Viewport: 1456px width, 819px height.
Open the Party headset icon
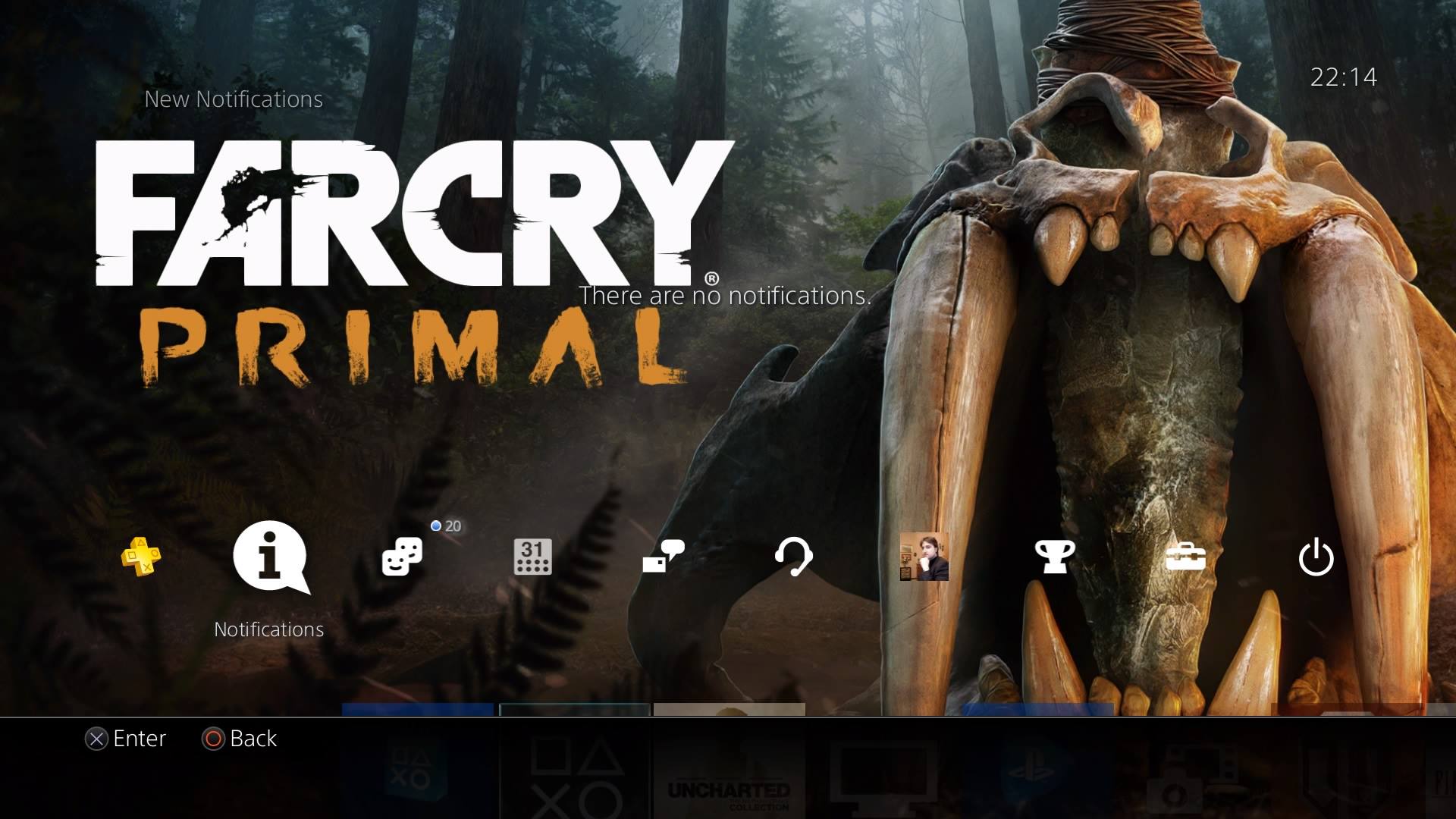click(794, 557)
